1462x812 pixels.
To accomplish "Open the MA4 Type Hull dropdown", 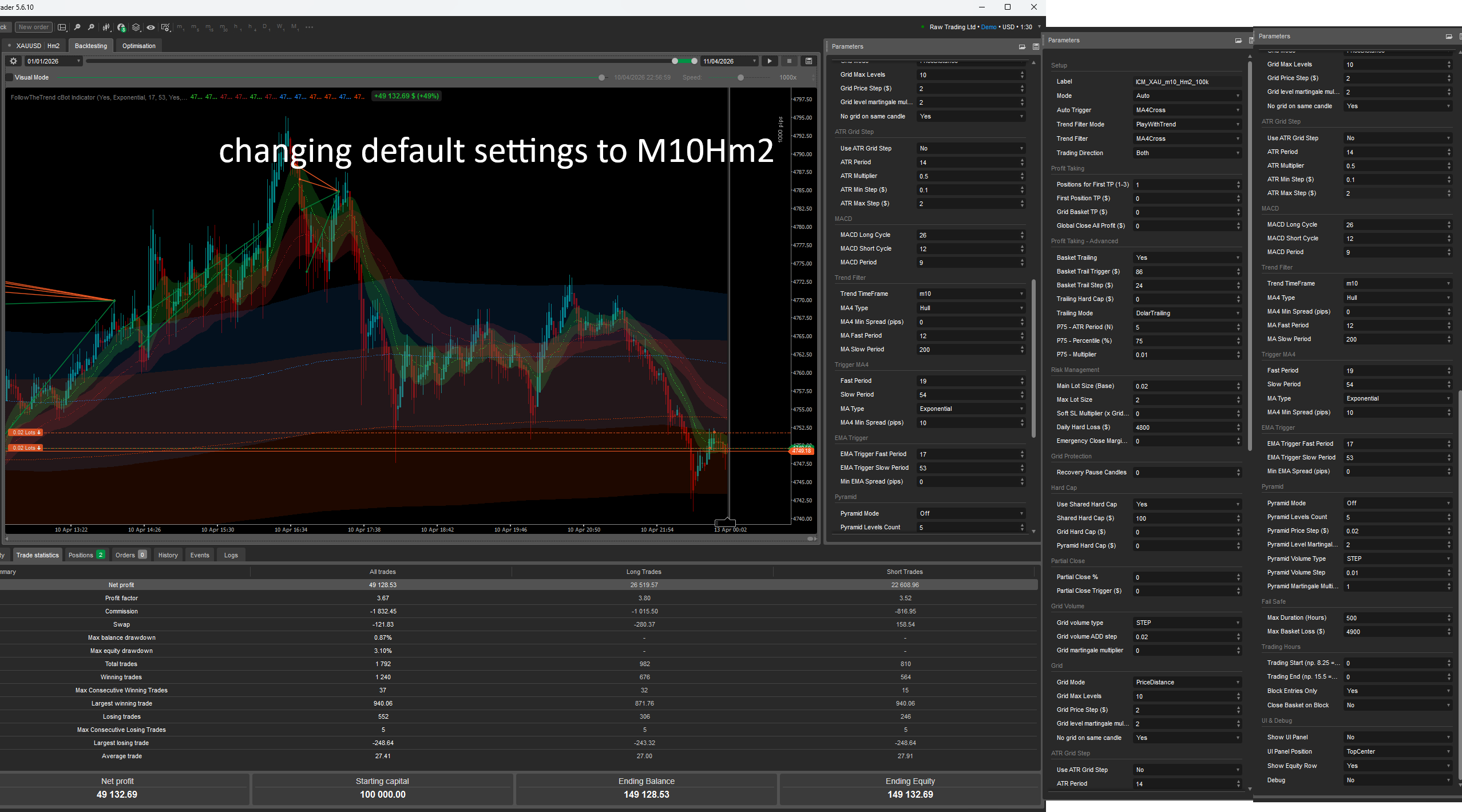I will pyautogui.click(x=970, y=308).
